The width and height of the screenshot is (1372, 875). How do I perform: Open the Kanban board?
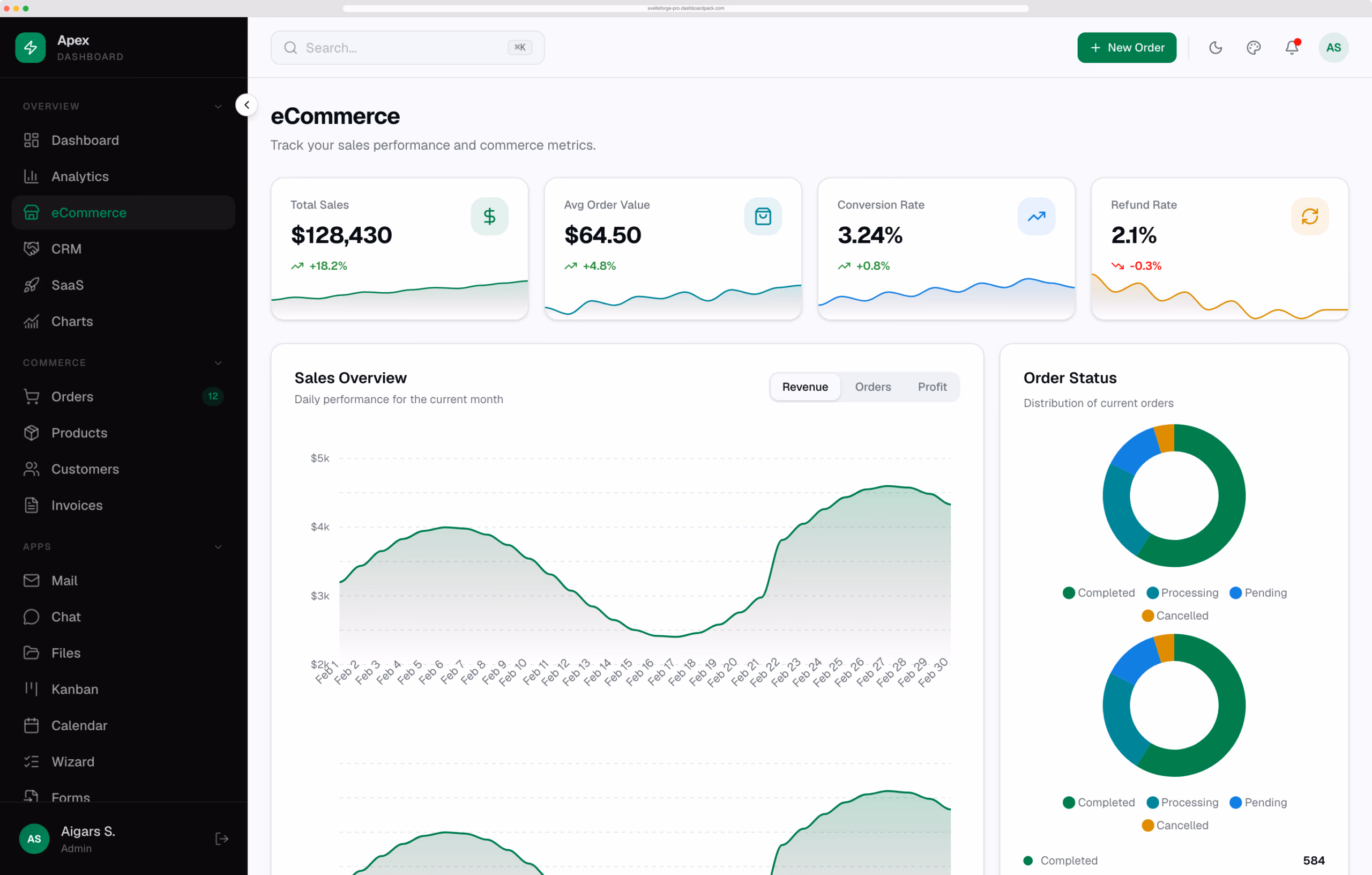click(x=123, y=689)
